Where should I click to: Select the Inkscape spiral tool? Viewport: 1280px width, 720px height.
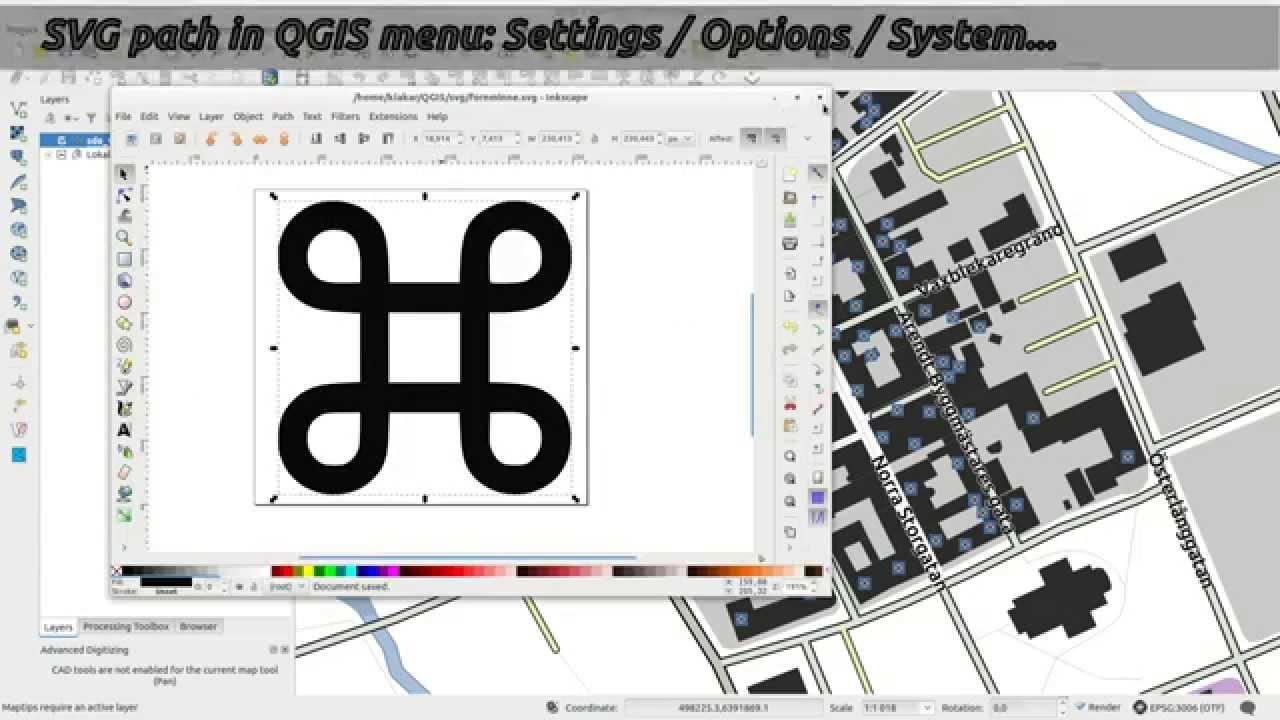pos(124,344)
